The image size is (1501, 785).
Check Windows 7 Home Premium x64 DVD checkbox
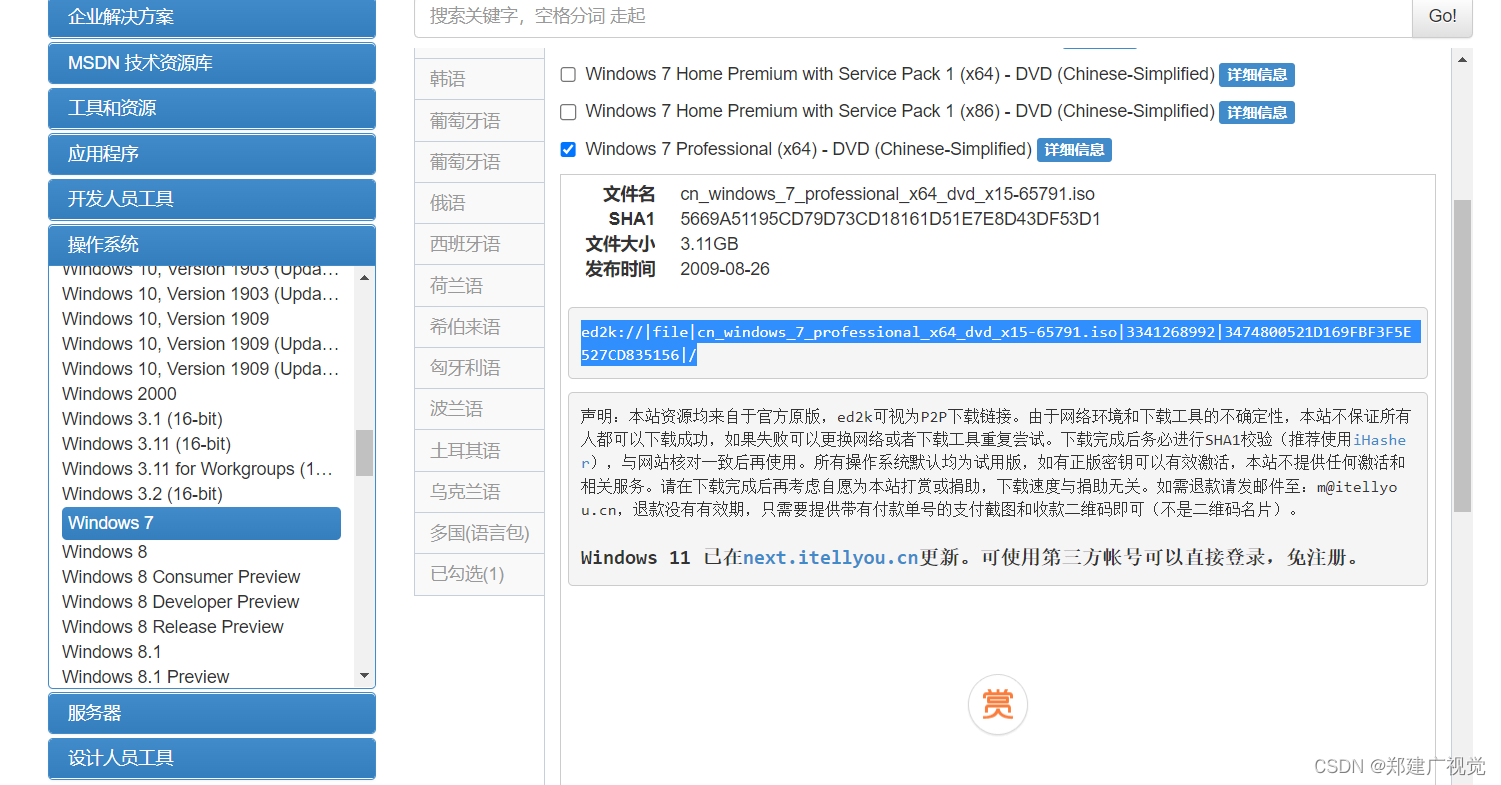(568, 75)
